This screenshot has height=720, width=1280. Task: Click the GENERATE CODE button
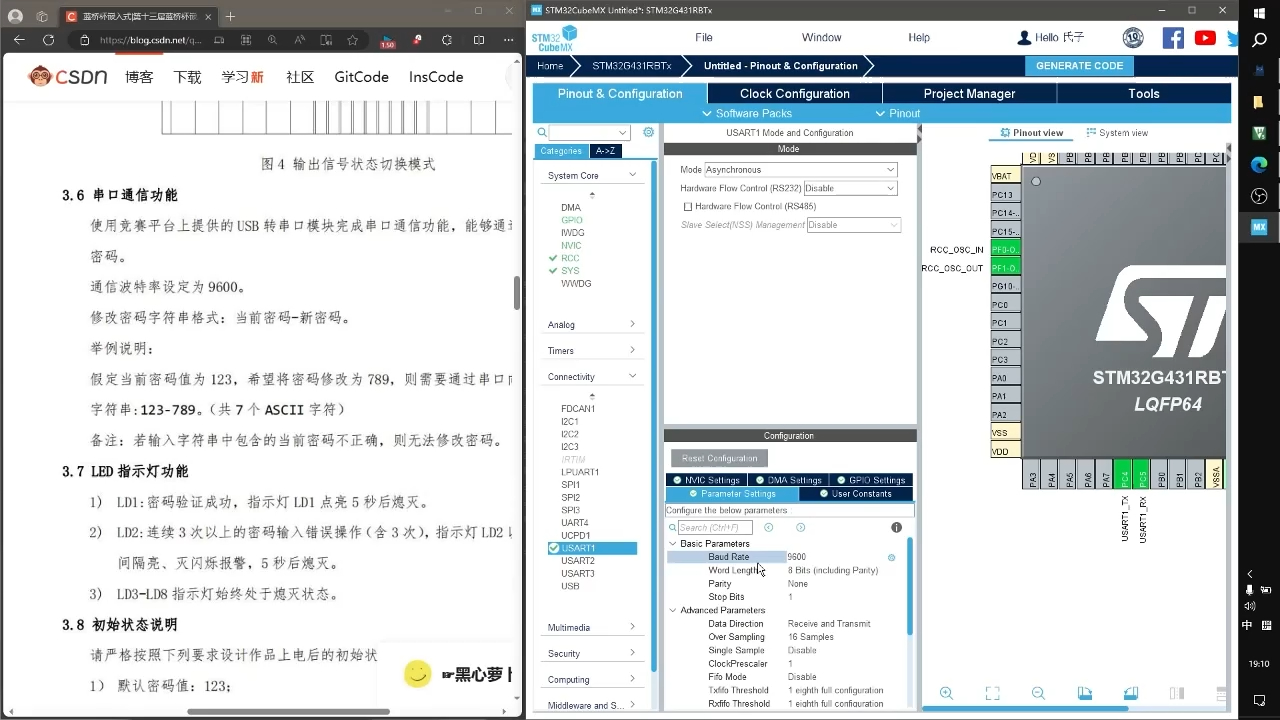tap(1079, 66)
